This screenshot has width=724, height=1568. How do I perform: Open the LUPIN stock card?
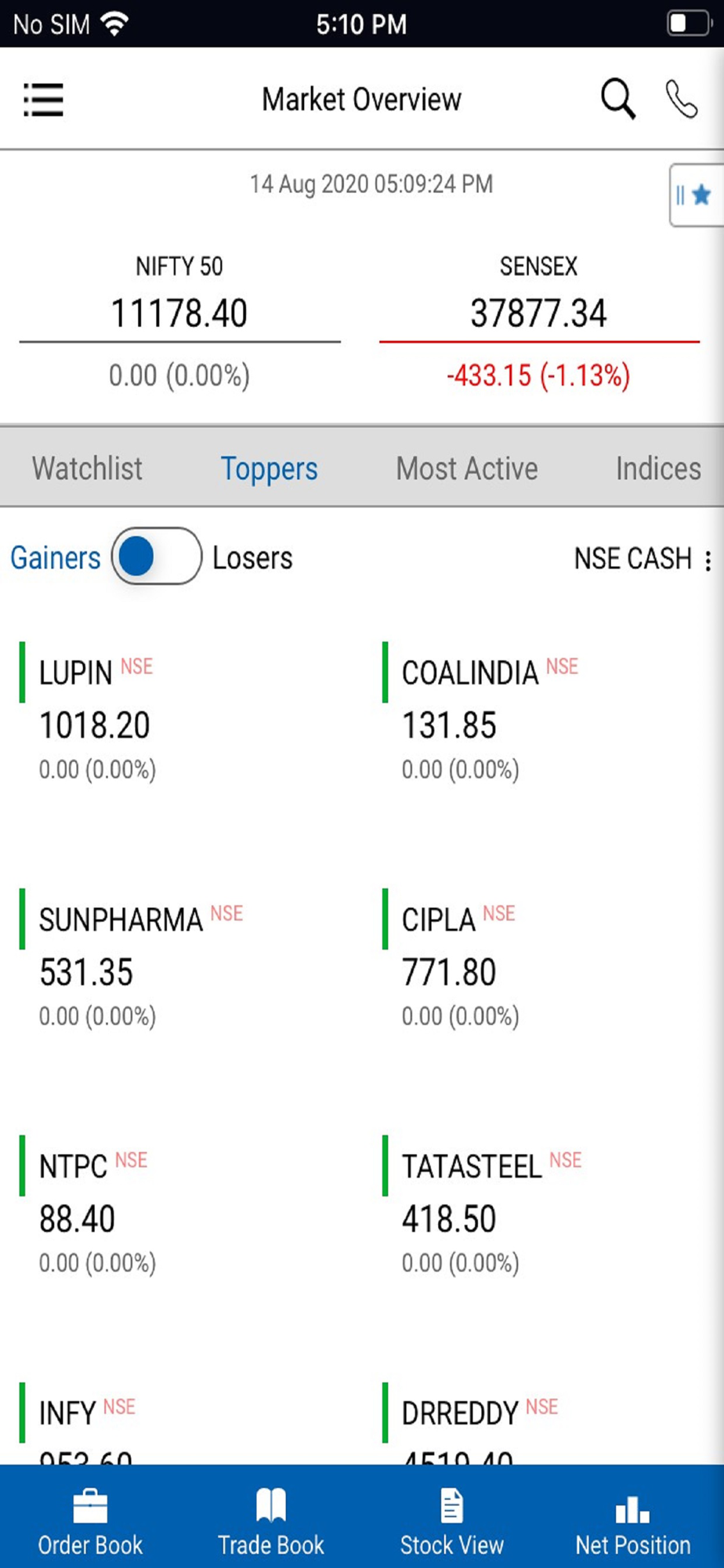pos(182,713)
